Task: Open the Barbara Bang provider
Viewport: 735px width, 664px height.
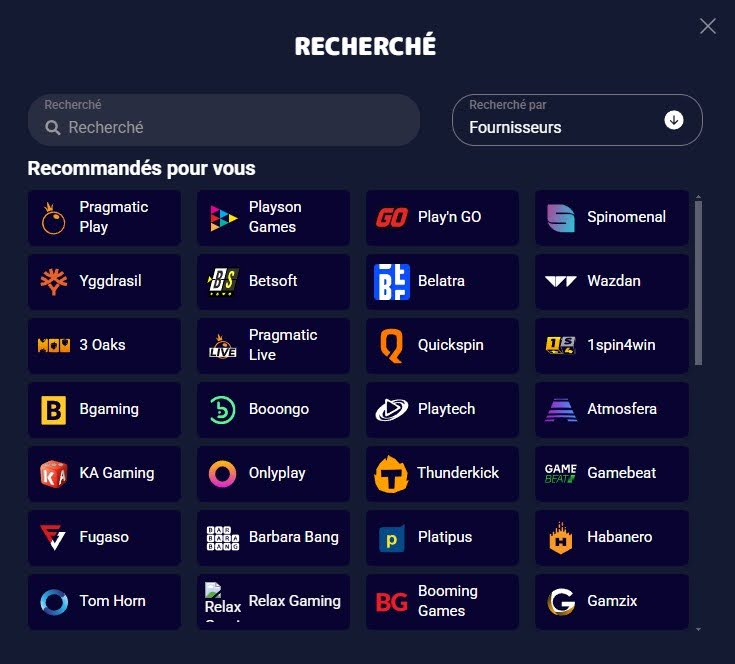Action: 273,537
